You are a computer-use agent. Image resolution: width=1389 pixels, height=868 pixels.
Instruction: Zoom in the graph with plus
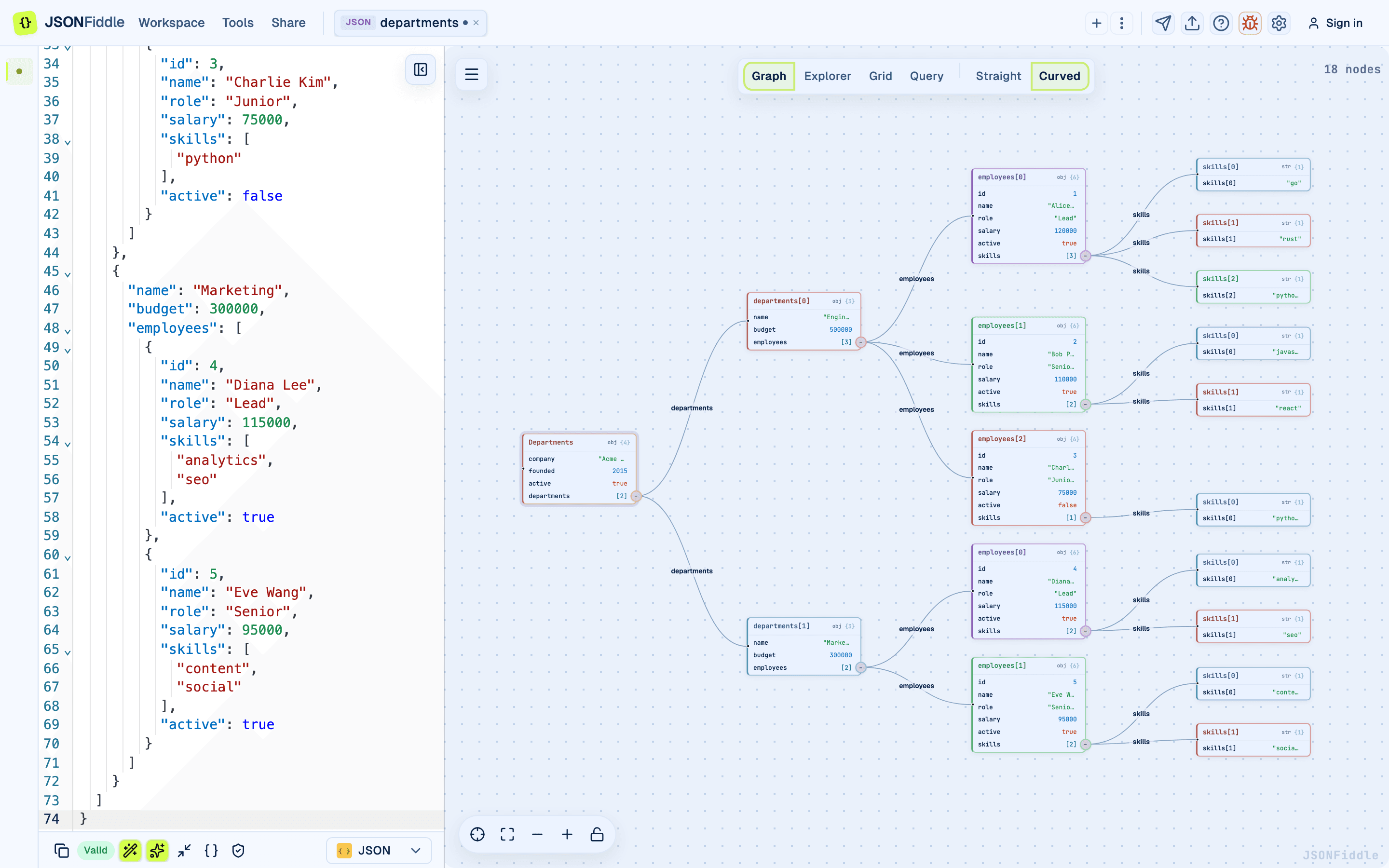point(567,834)
